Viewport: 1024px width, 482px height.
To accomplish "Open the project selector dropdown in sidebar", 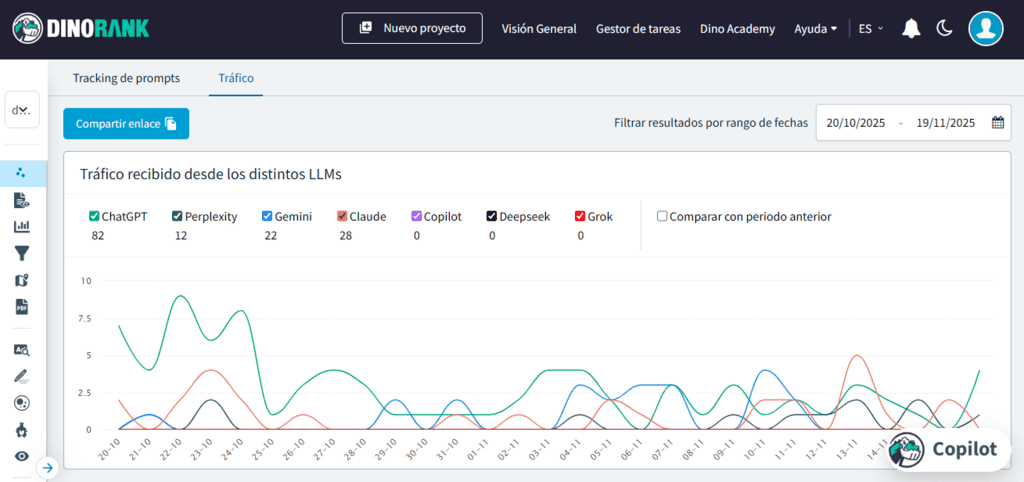I will pyautogui.click(x=22, y=110).
